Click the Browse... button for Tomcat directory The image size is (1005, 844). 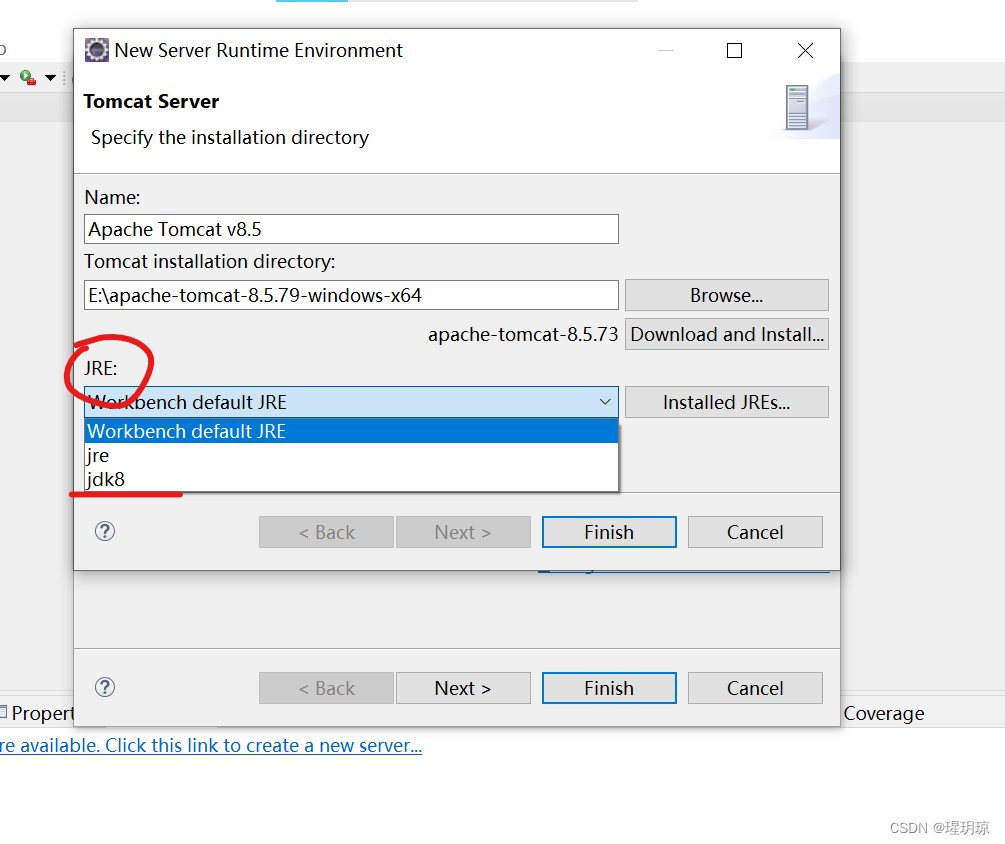pos(726,295)
